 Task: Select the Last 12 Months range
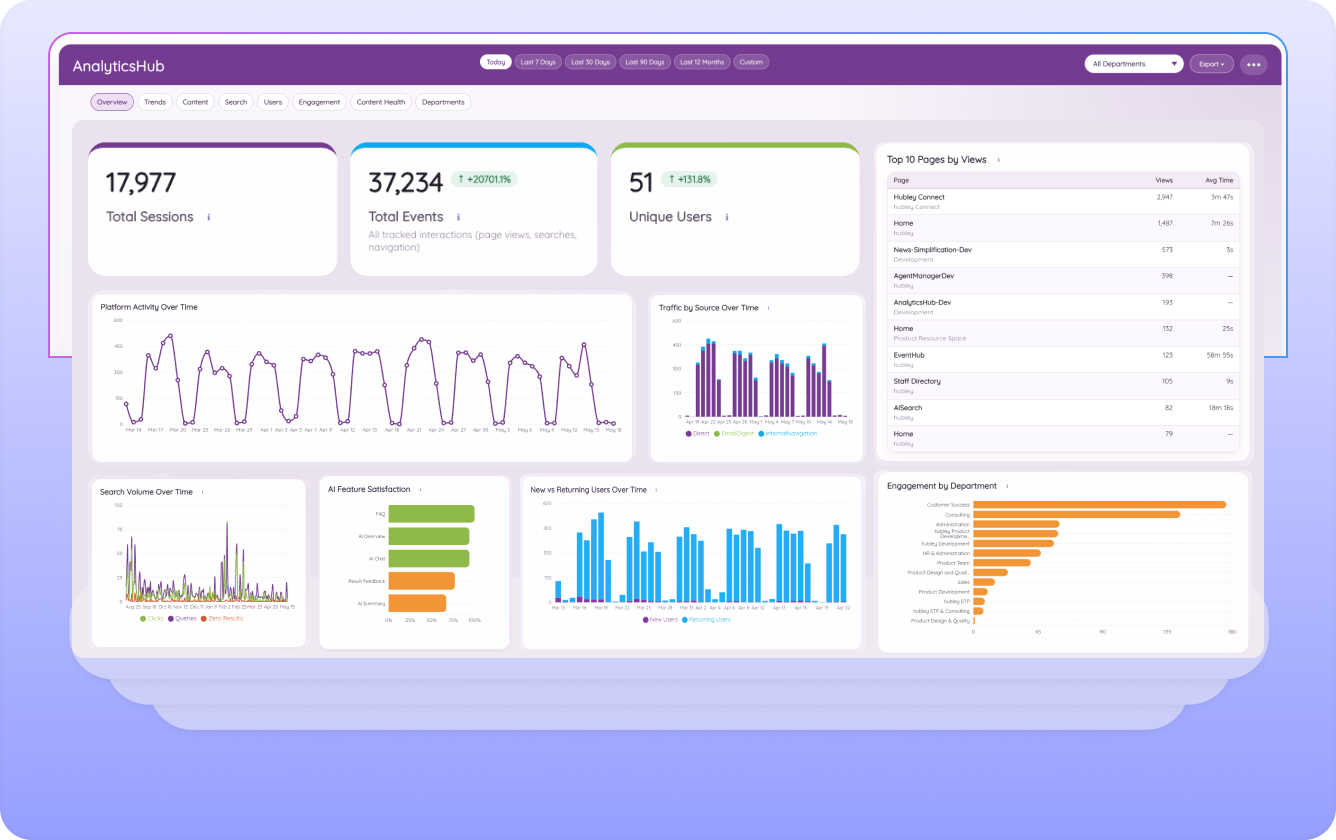click(x=702, y=62)
